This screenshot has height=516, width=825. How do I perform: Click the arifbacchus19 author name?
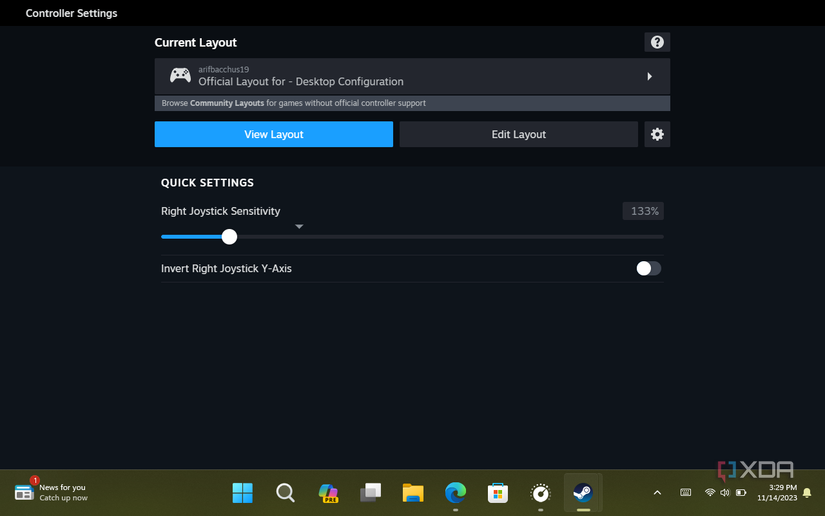(224, 69)
